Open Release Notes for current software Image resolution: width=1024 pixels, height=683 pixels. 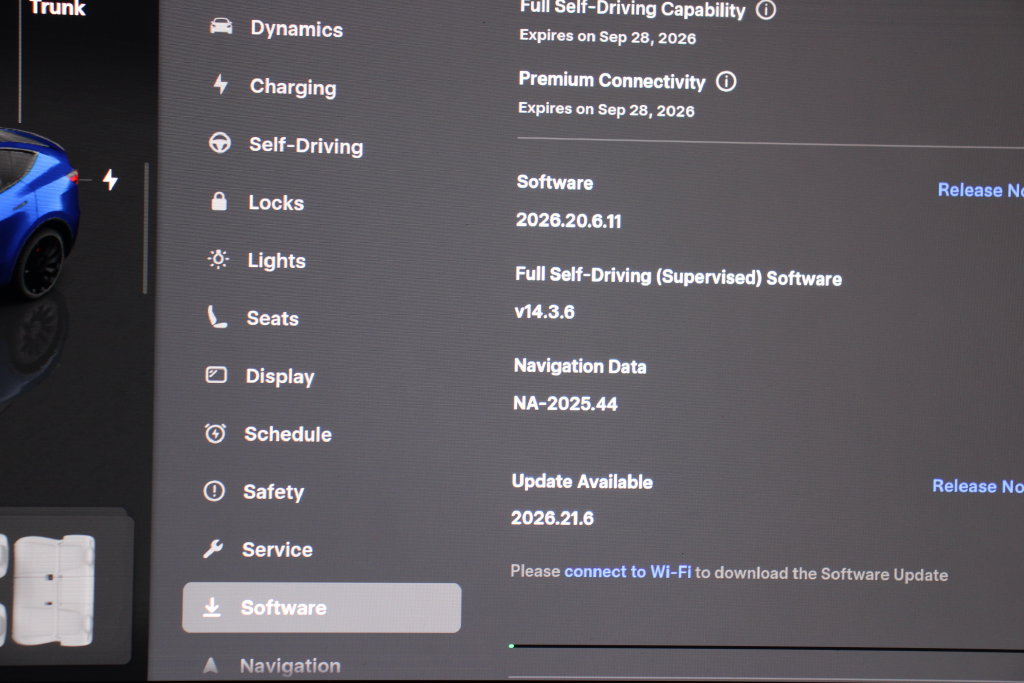(x=980, y=190)
